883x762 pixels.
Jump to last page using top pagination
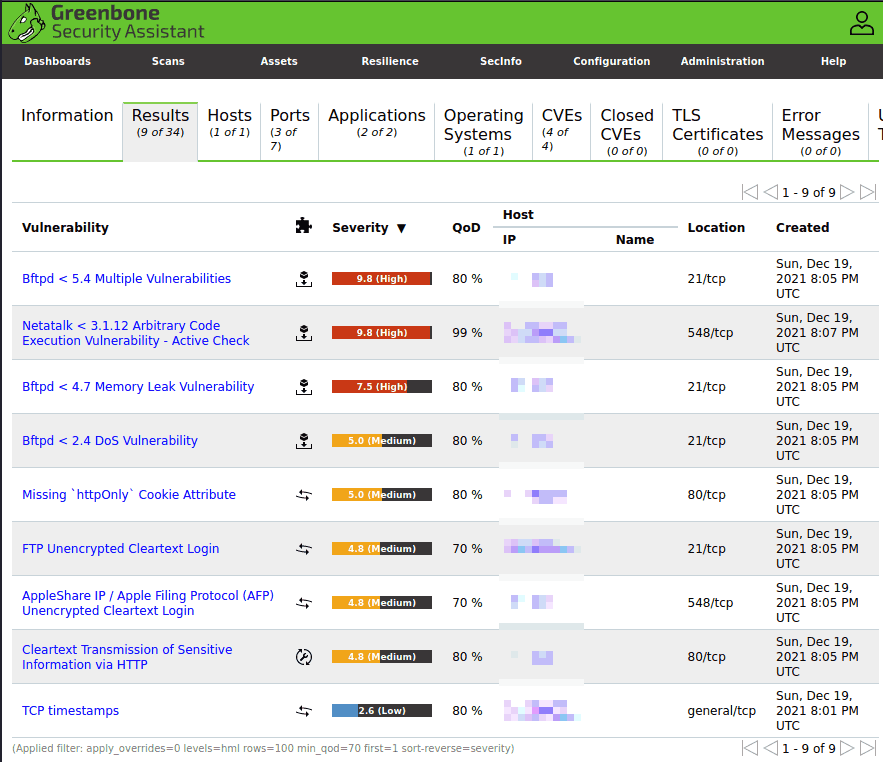[867, 192]
